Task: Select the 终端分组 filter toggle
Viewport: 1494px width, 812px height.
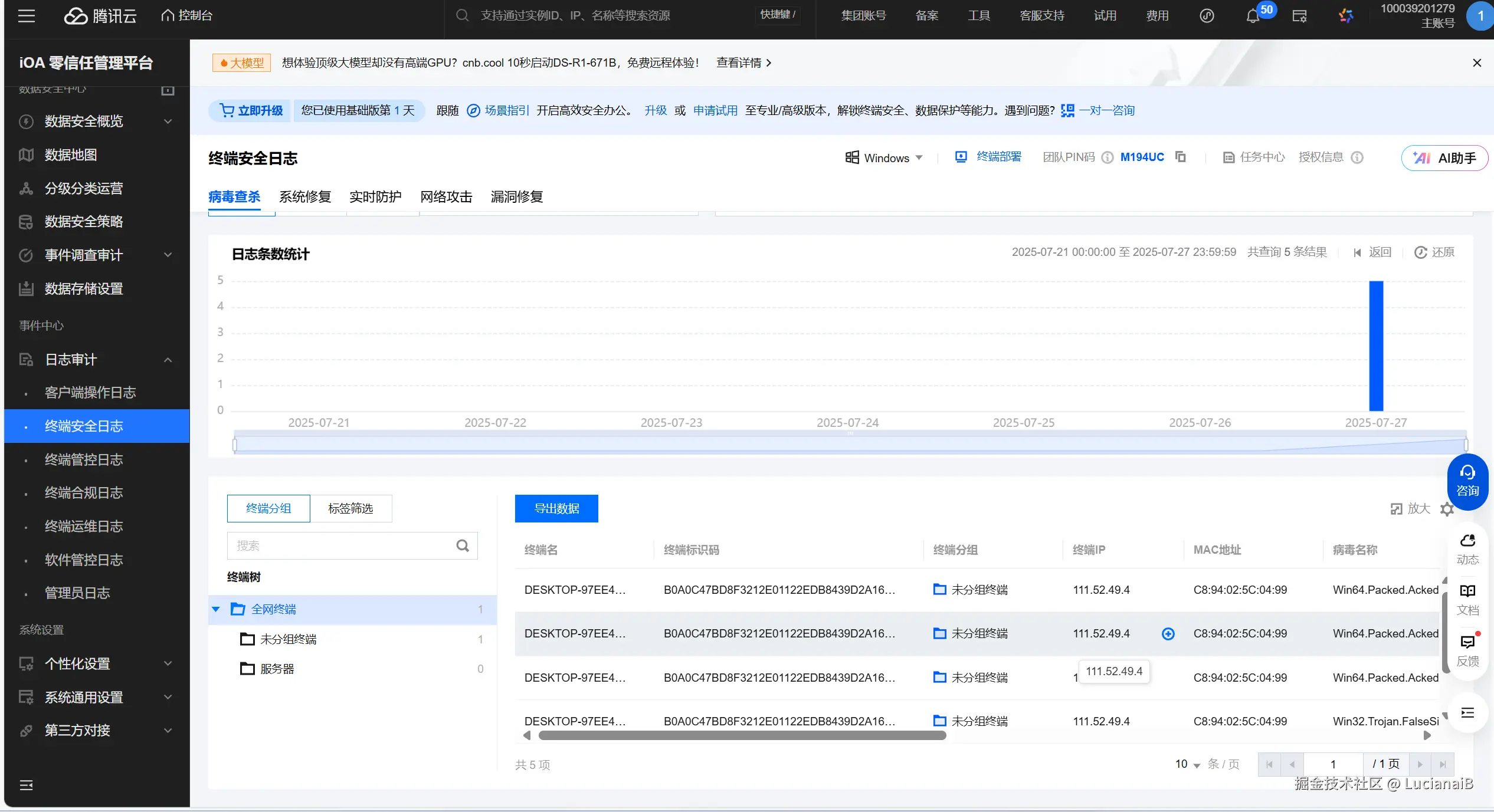Action: click(x=268, y=508)
